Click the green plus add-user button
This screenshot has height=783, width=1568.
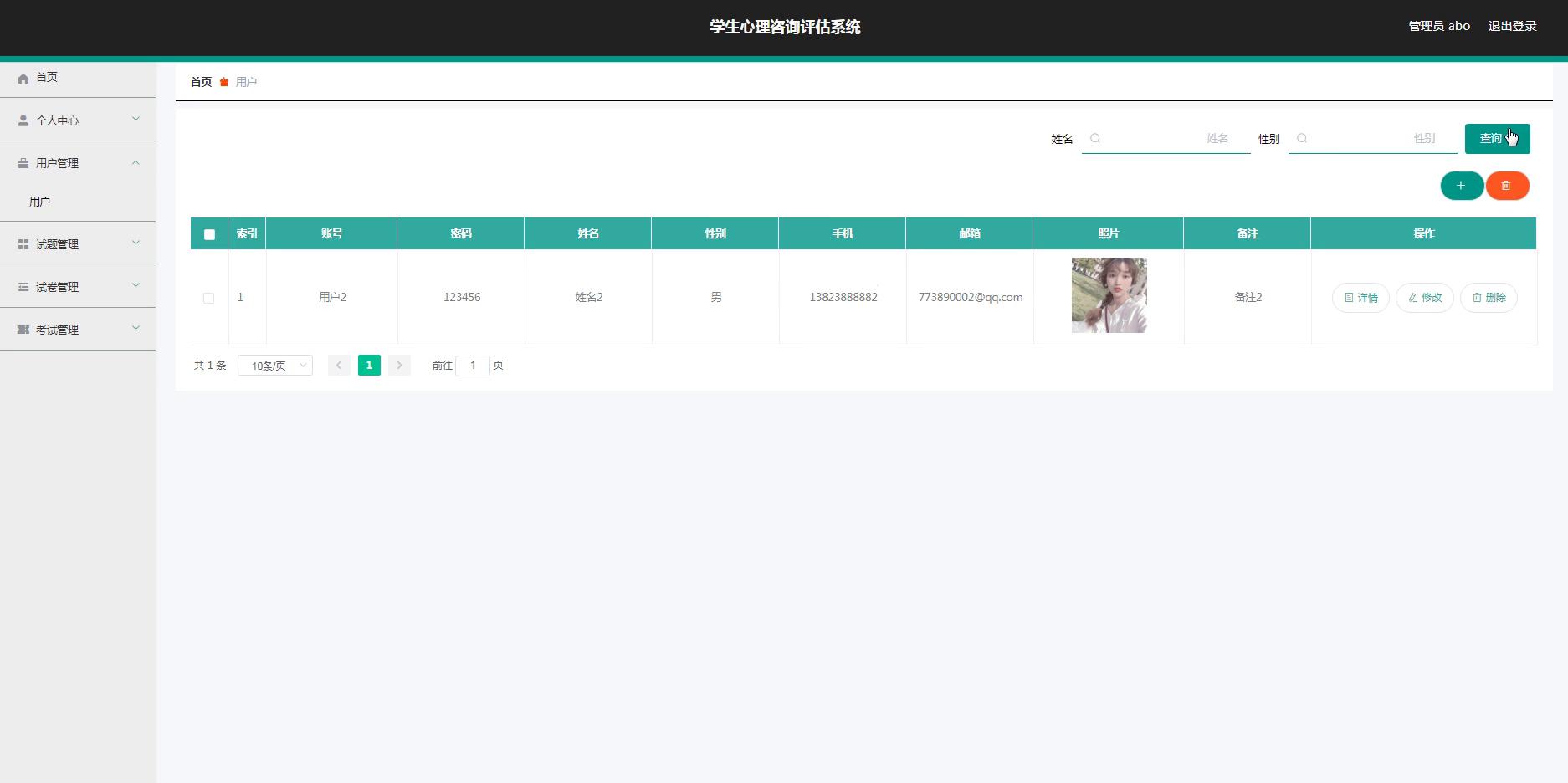1461,186
